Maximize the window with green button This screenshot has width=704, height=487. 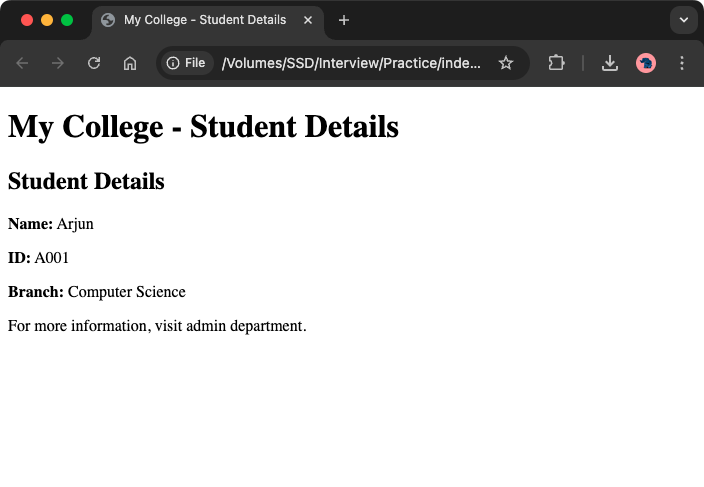pos(67,20)
